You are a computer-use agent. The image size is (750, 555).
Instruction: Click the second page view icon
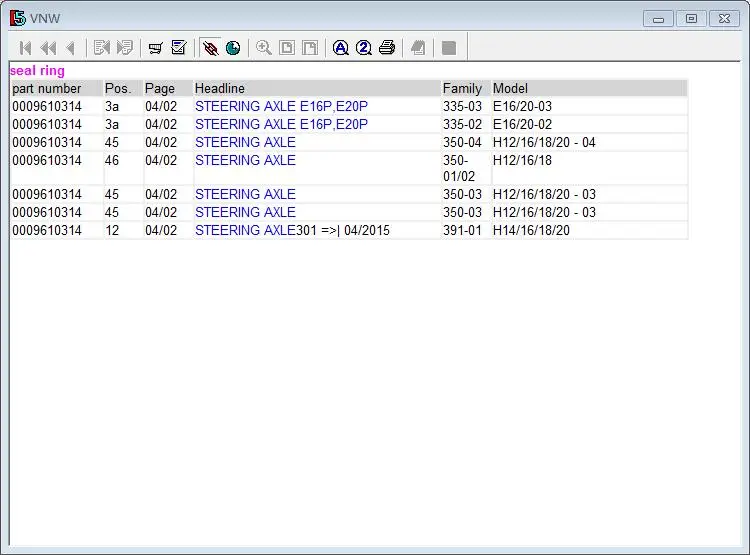pyautogui.click(x=310, y=48)
